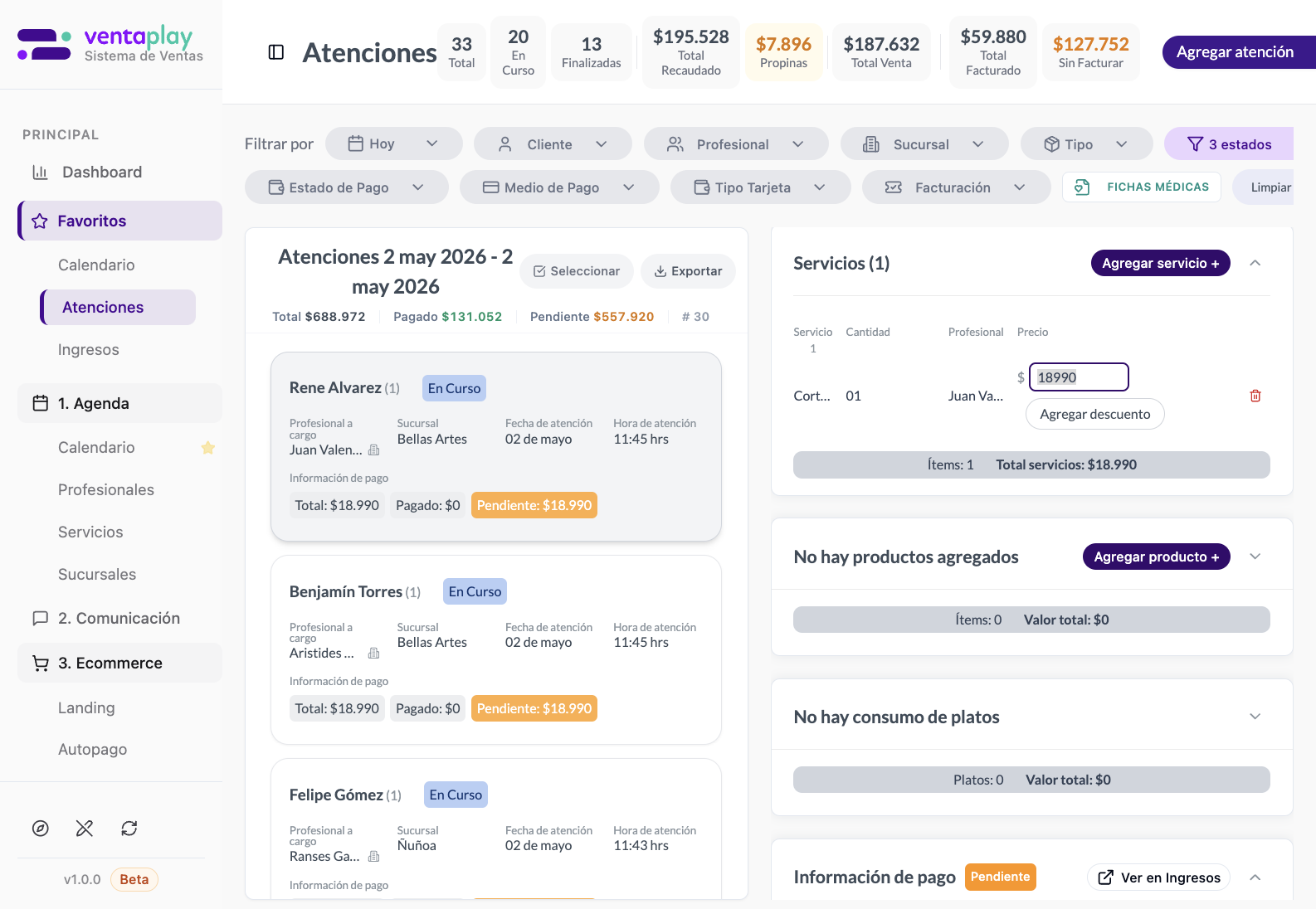Click the Propinas $7.896 stat card
The width and height of the screenshot is (1316, 909).
784,52
